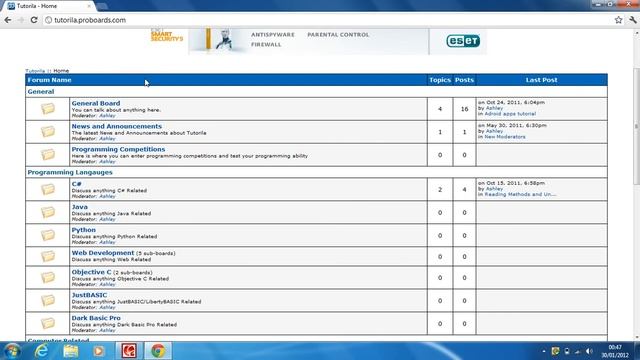640x360 pixels.
Task: Click the 'Forum Name' column header
Action: pyautogui.click(x=49, y=80)
